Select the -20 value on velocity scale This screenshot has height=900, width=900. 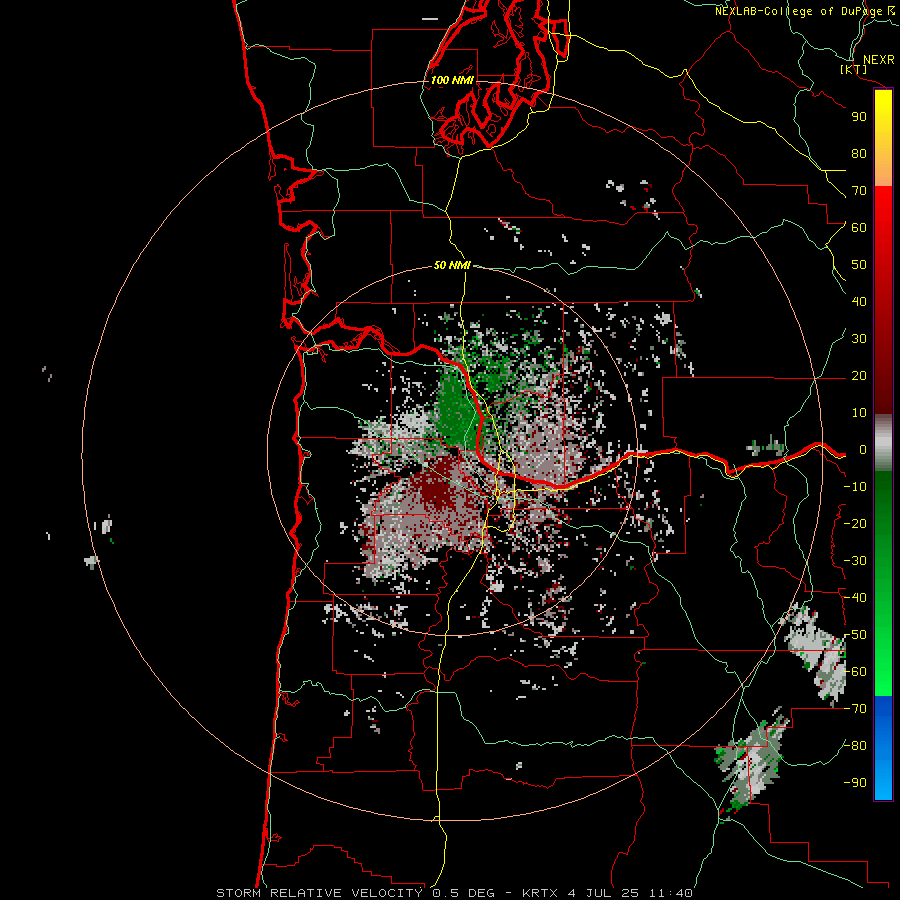coord(855,524)
